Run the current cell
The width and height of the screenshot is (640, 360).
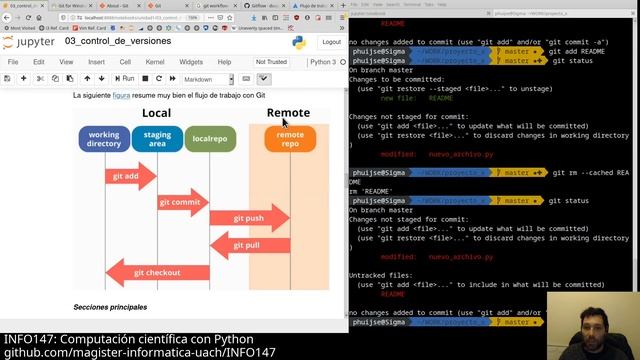(x=124, y=79)
